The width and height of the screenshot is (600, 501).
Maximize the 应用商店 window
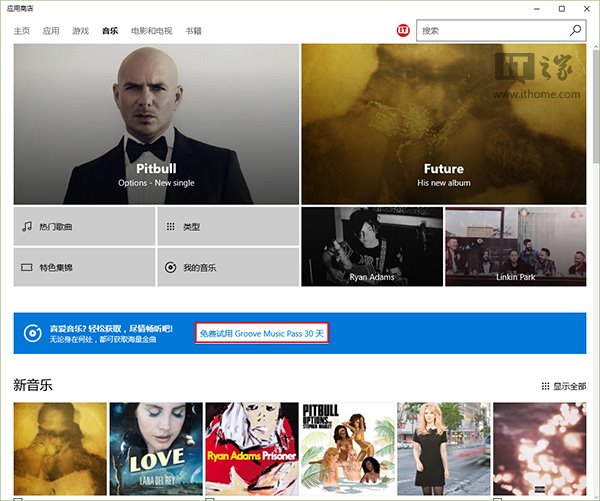pos(562,8)
